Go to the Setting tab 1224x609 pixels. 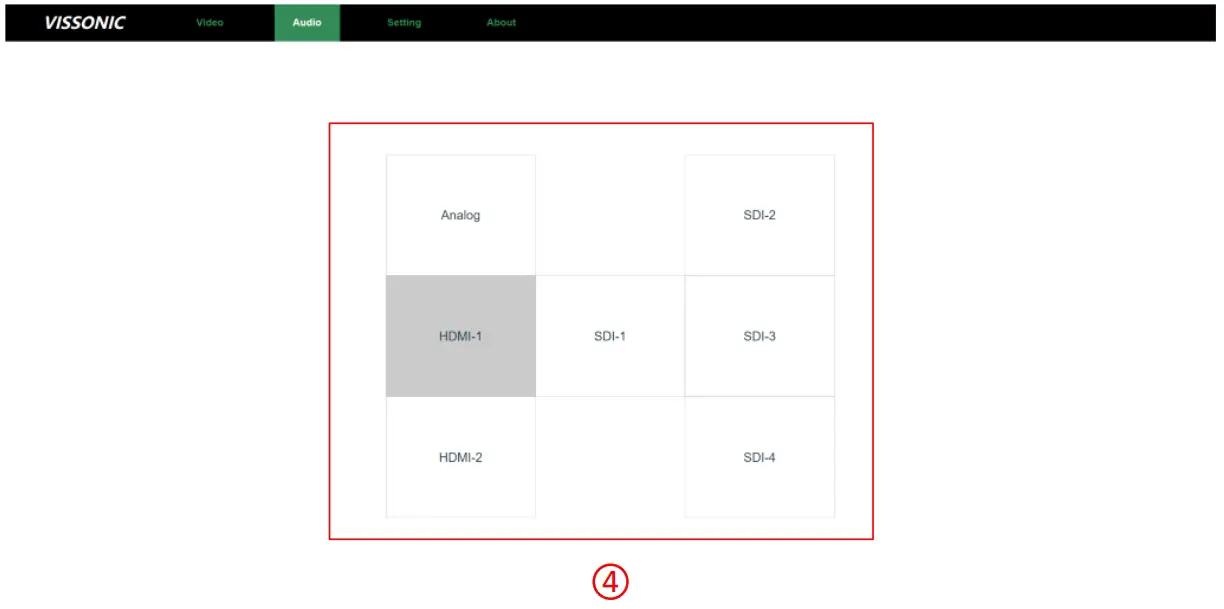point(403,22)
